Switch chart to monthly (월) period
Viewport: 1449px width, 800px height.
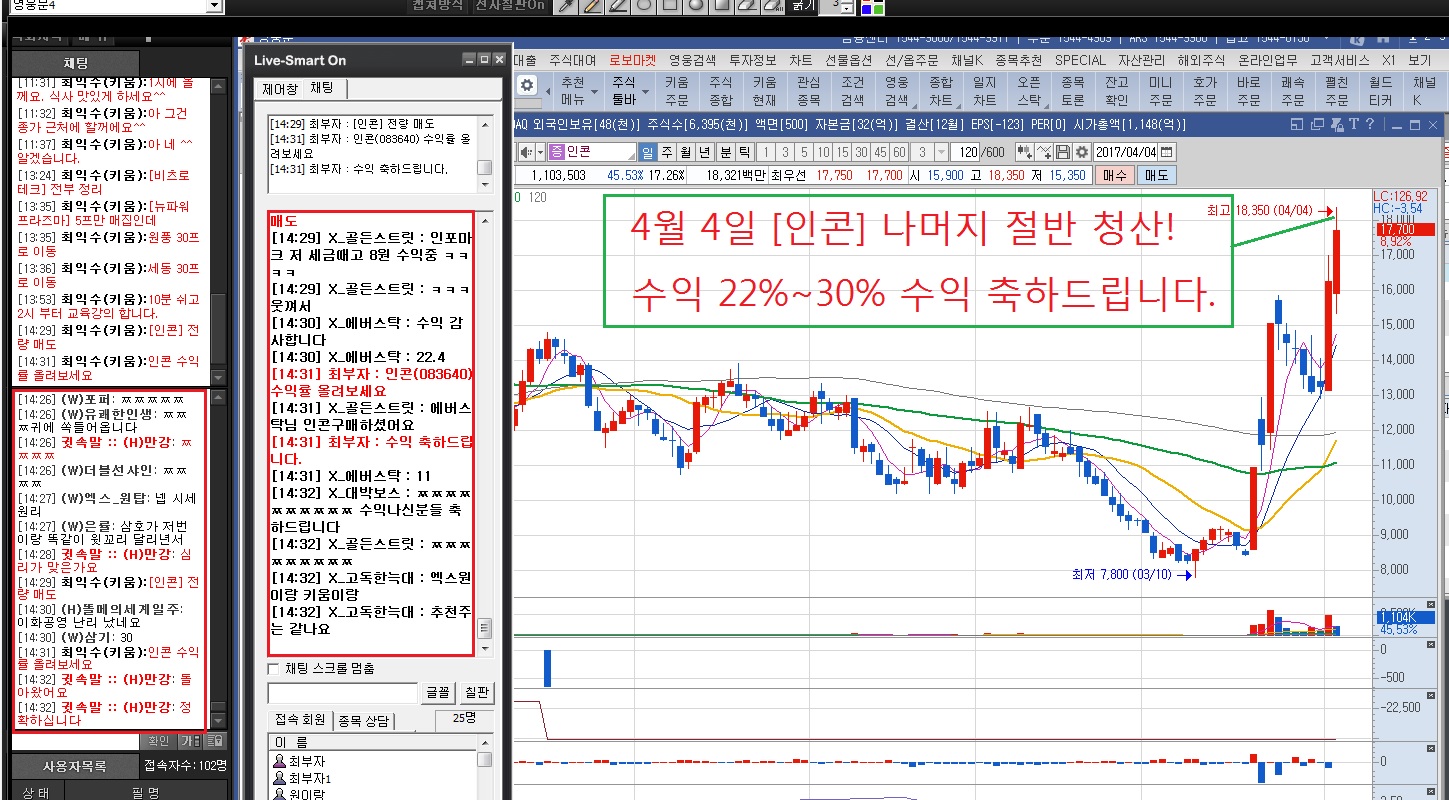685,152
